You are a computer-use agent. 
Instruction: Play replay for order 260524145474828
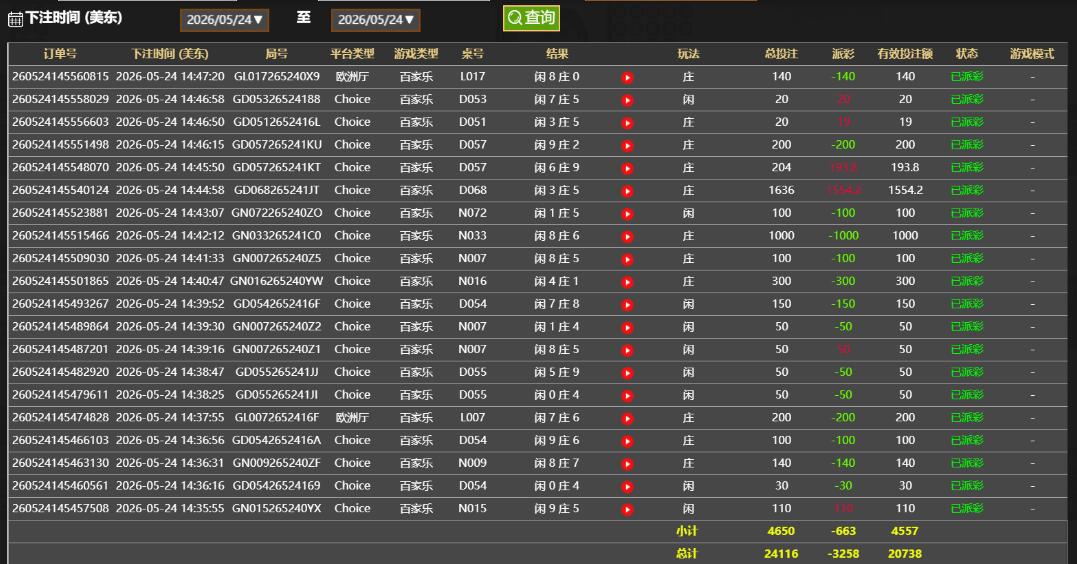pyautogui.click(x=627, y=418)
